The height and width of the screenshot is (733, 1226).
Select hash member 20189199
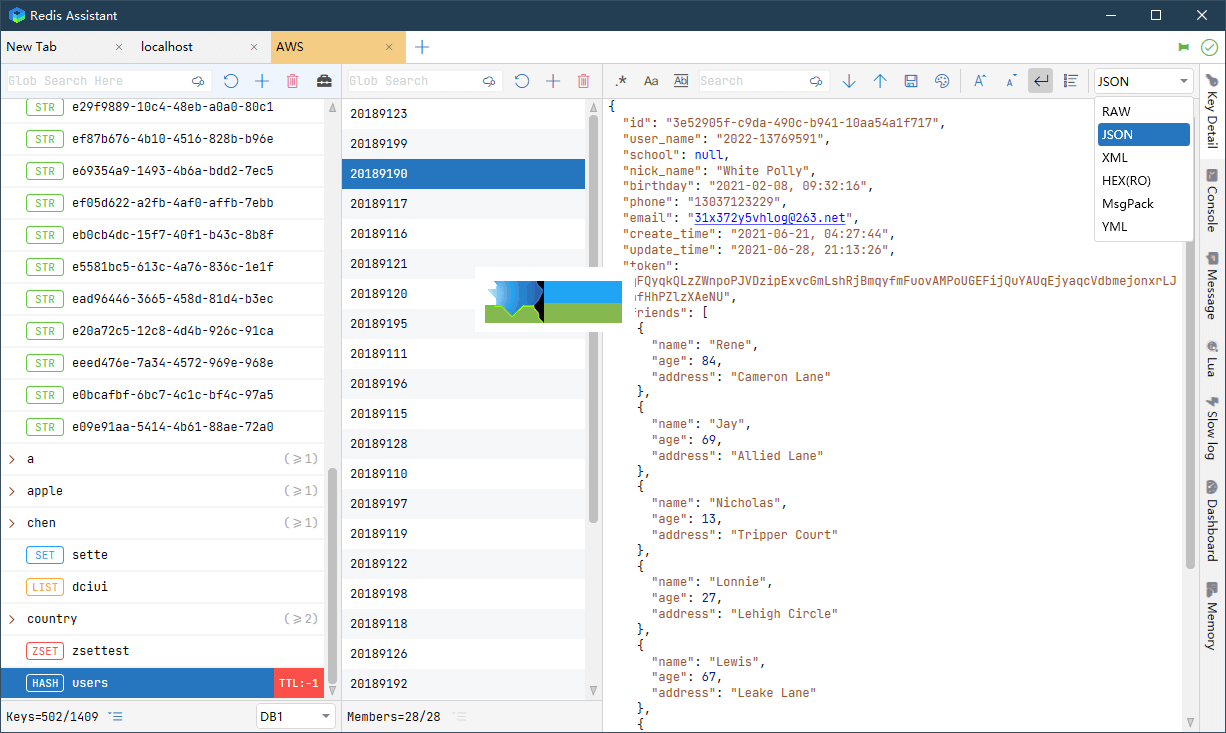tap(463, 144)
